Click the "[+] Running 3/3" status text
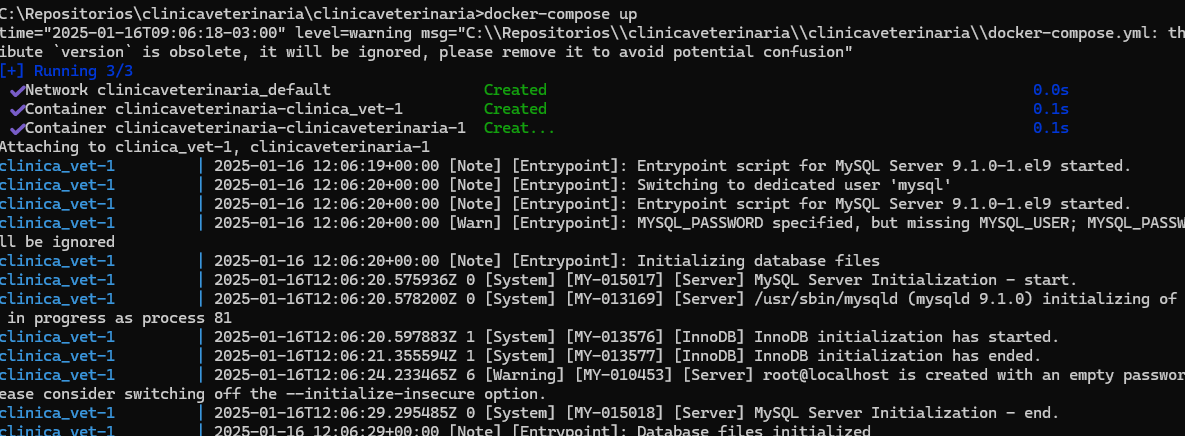The image size is (1185, 436). point(66,71)
